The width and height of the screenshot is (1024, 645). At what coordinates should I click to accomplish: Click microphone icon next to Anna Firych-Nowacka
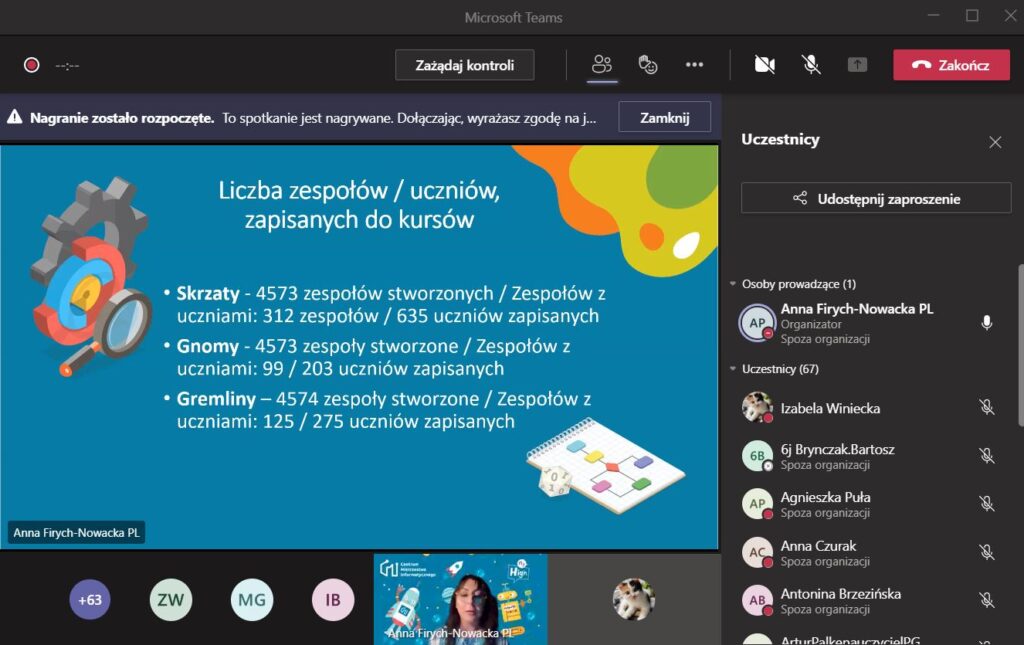point(986,322)
